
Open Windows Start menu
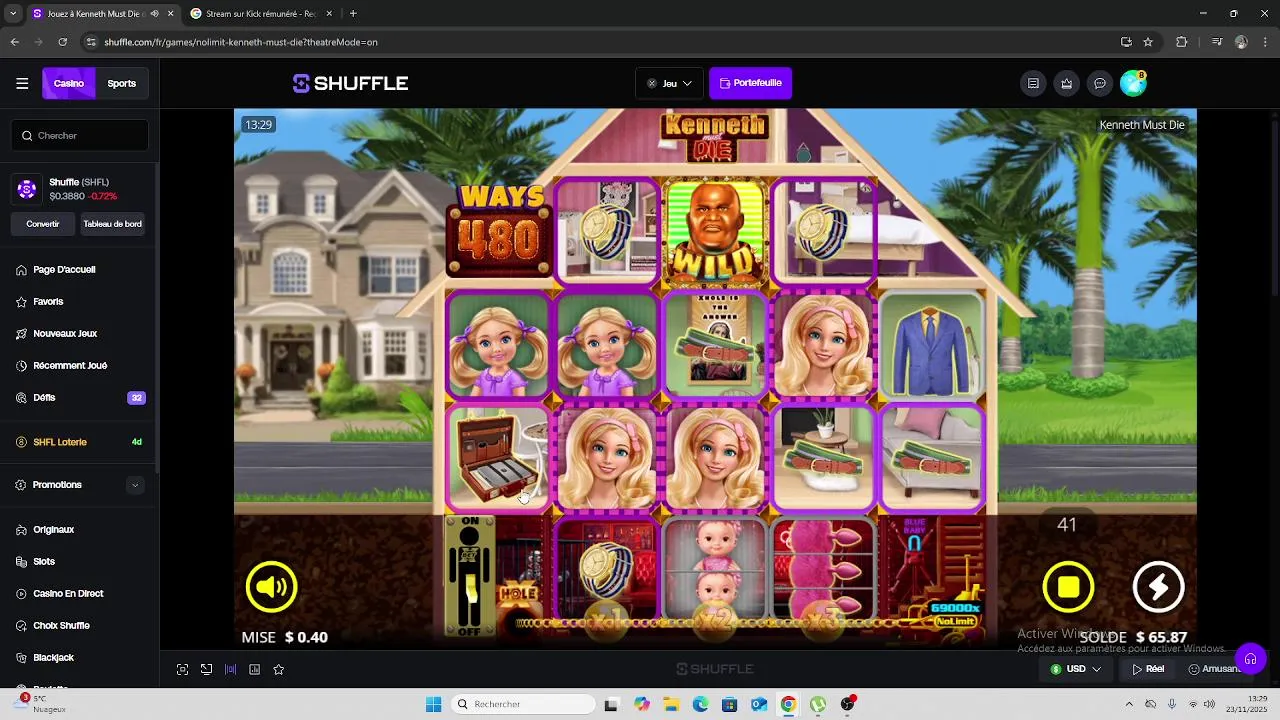click(x=433, y=705)
